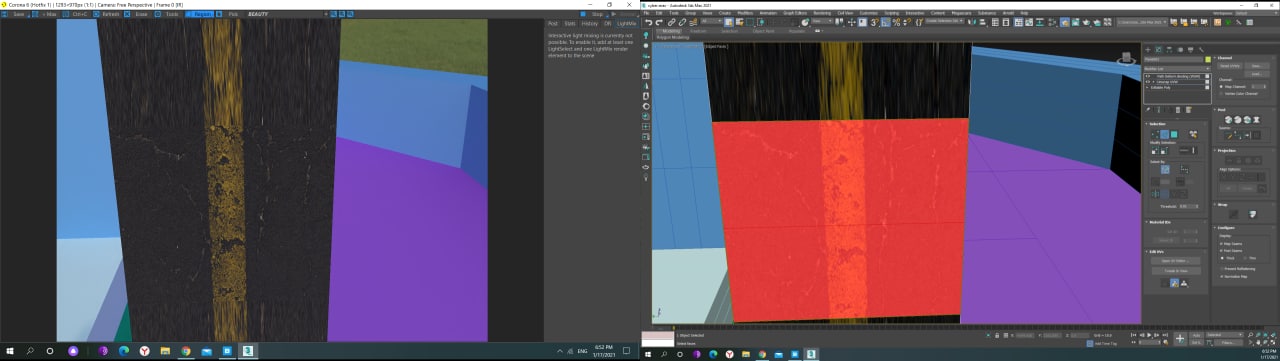Collapse the Configure rollout
1280x361 pixels.
(x=1224, y=228)
